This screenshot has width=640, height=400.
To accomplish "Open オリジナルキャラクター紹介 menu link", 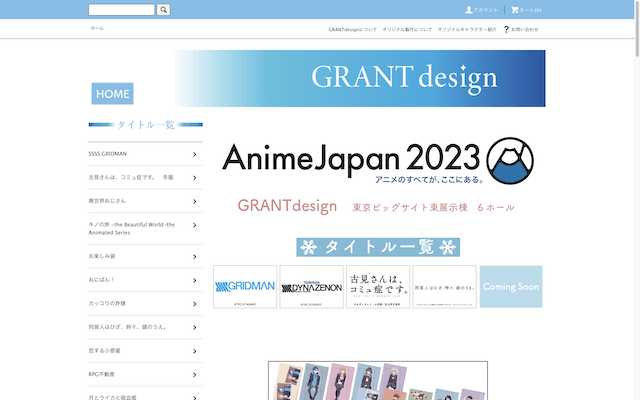I will click(x=467, y=29).
